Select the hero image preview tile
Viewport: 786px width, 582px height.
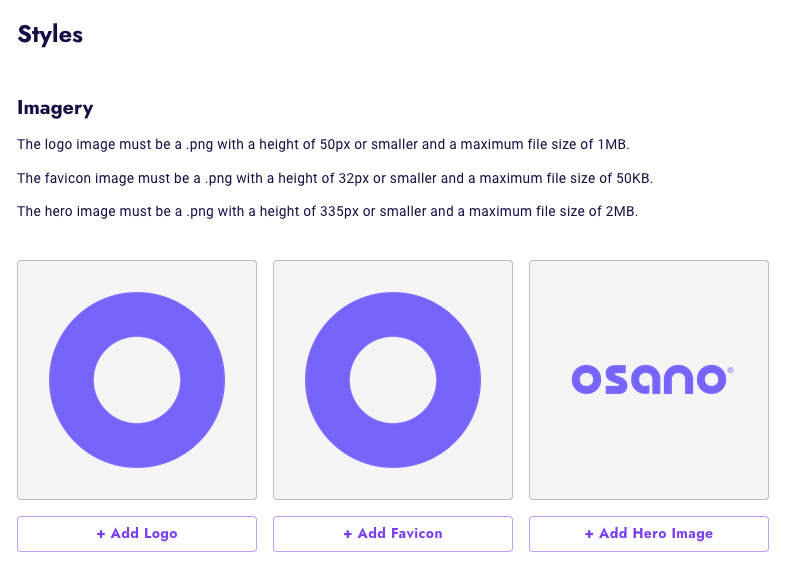tap(649, 380)
